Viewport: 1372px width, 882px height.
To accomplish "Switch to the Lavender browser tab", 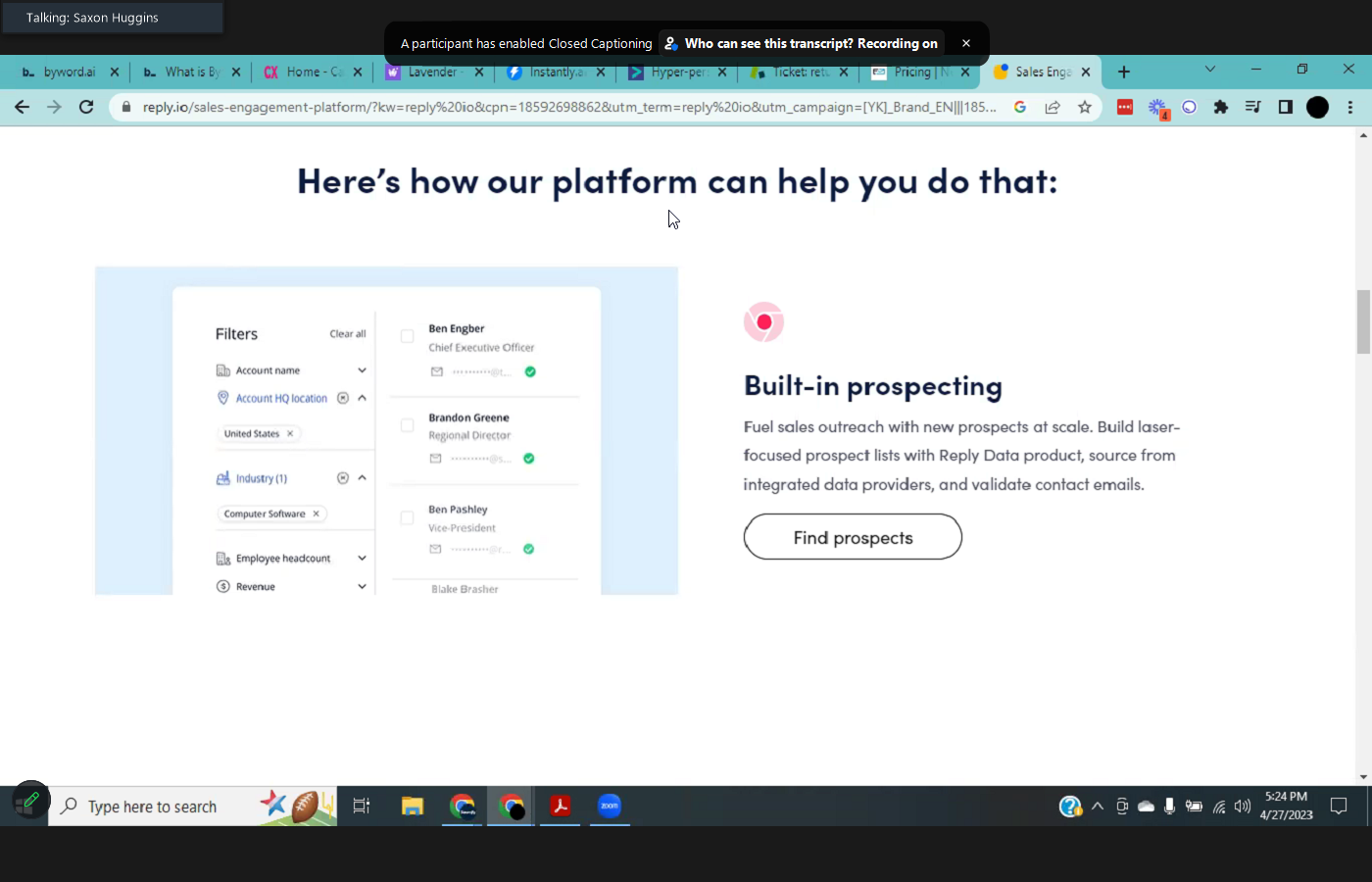I will point(431,72).
